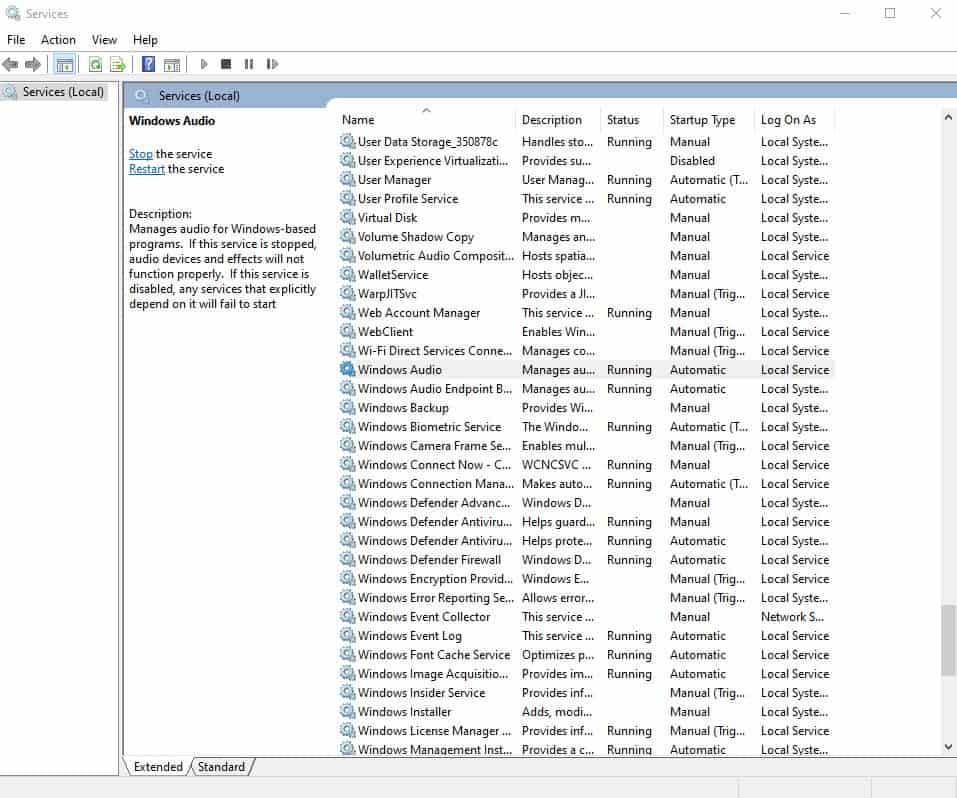Click the Forward arrow toolbar icon
The width and height of the screenshot is (957, 798).
33,64
